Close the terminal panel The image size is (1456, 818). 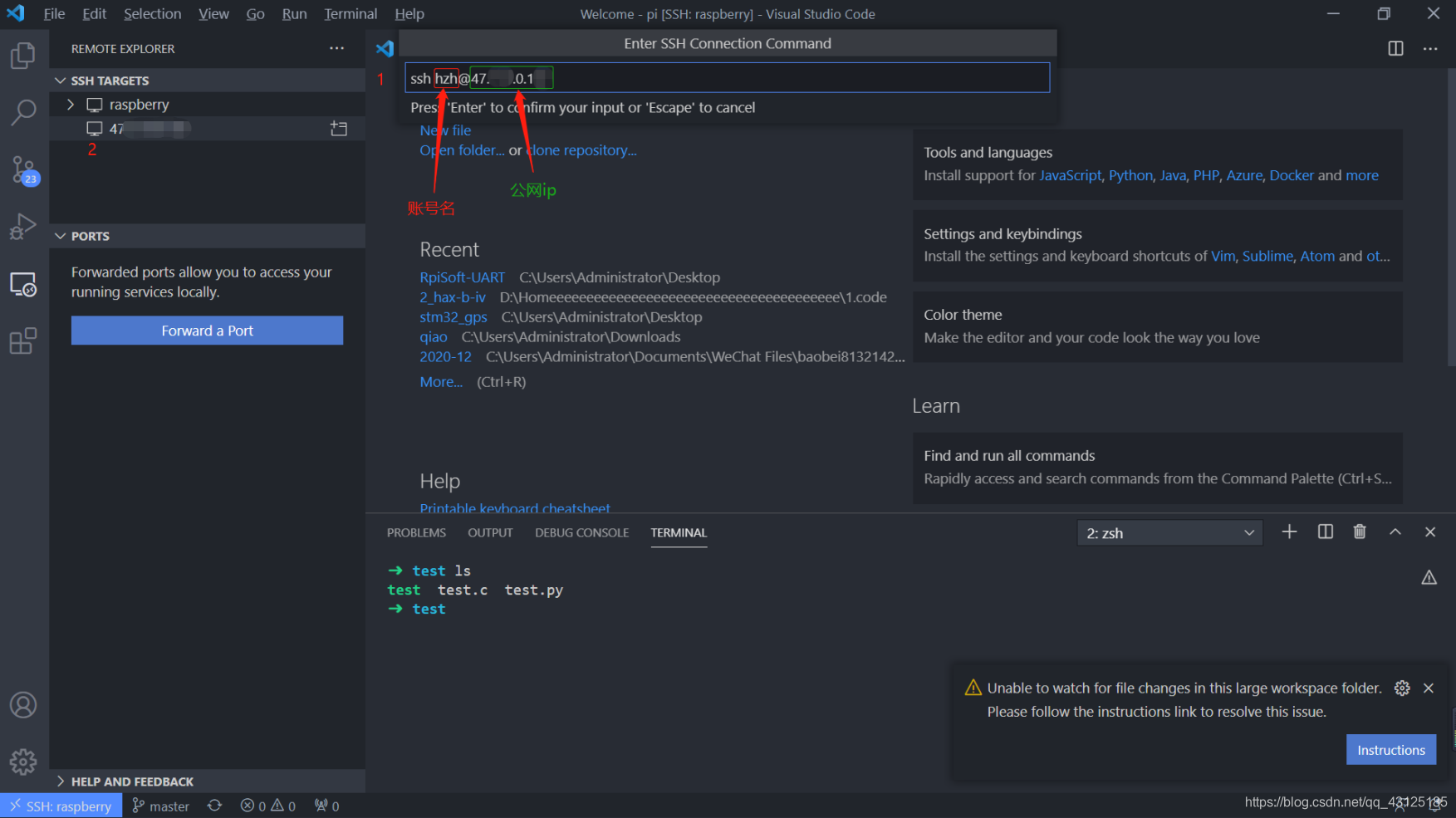(1430, 531)
